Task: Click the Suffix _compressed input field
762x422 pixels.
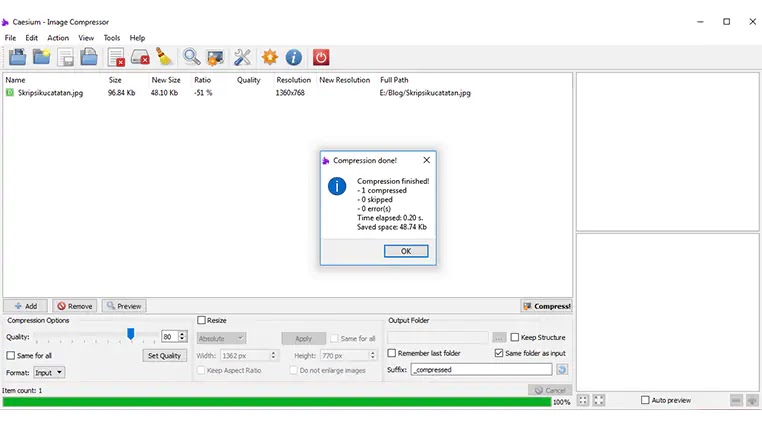Action: (481, 369)
